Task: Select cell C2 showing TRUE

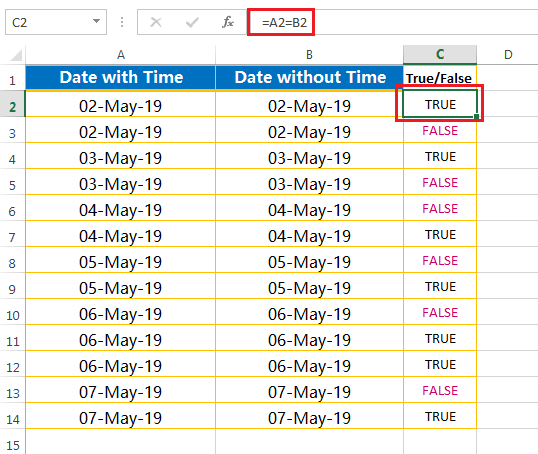Action: (440, 104)
